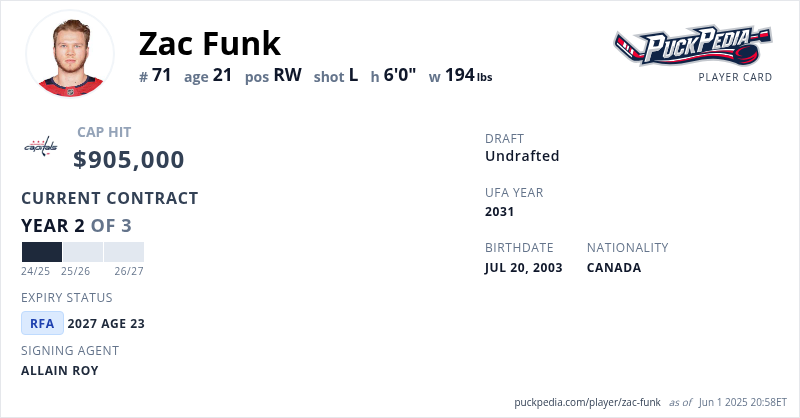The image size is (800, 418).
Task: Click the Canada nationality value
Action: click(x=614, y=267)
